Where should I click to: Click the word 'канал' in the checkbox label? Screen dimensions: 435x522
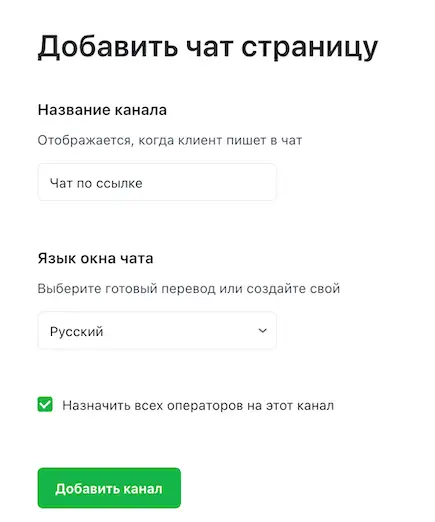coord(315,406)
